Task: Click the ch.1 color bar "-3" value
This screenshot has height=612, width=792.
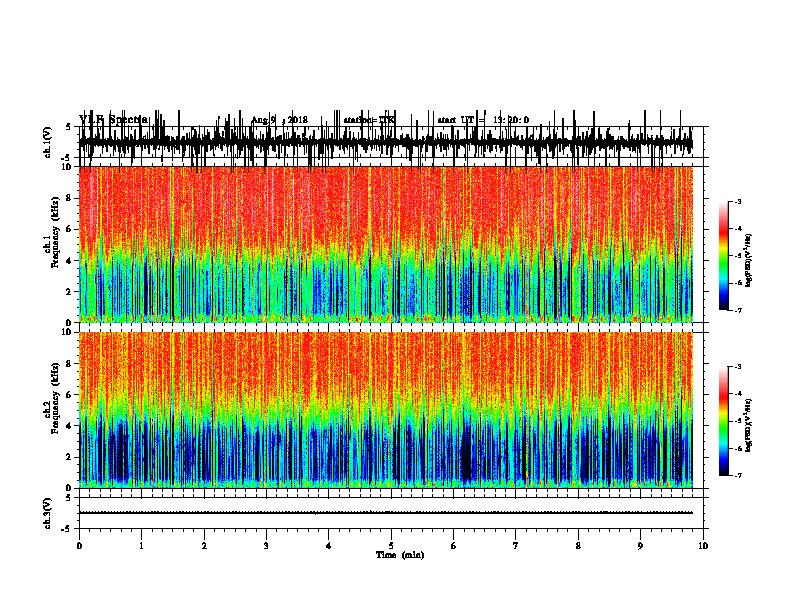Action: 737,202
